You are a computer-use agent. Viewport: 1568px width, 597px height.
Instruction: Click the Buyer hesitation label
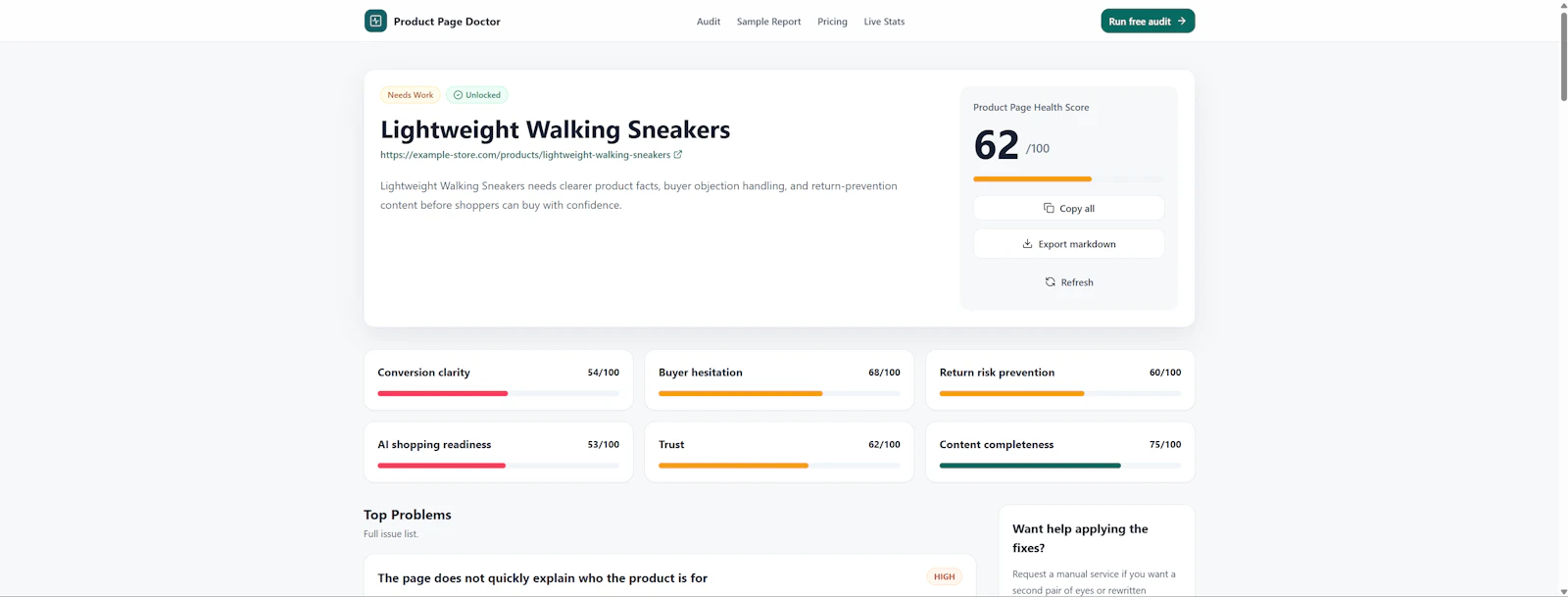coord(701,373)
